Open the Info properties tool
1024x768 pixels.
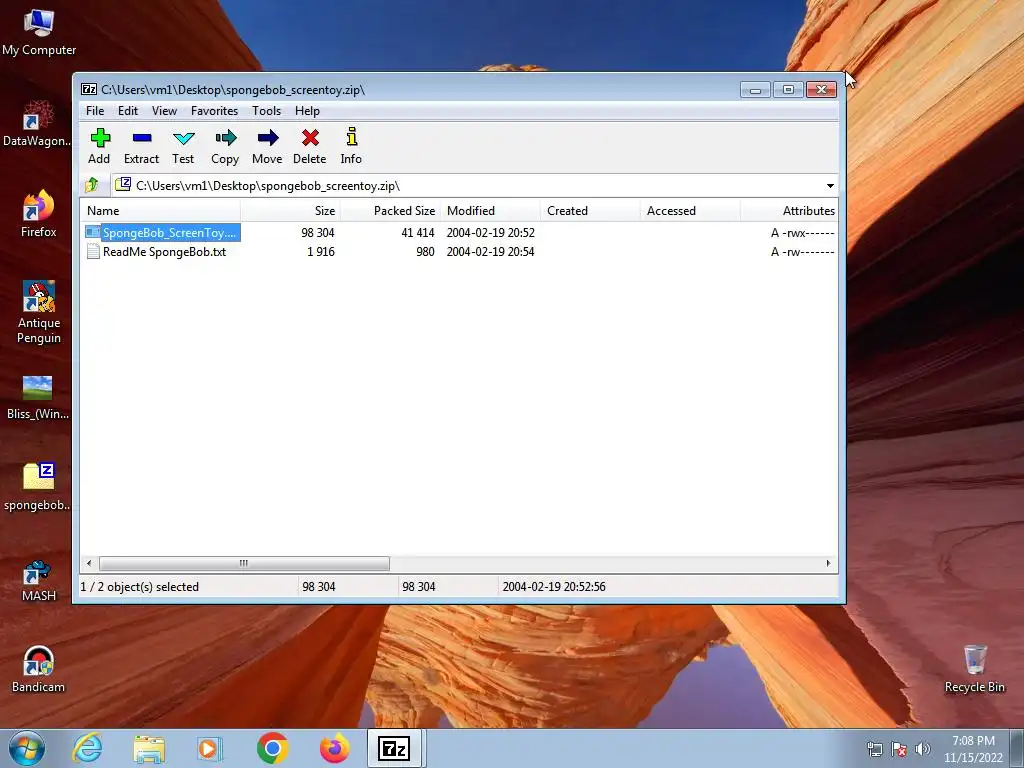pos(351,136)
